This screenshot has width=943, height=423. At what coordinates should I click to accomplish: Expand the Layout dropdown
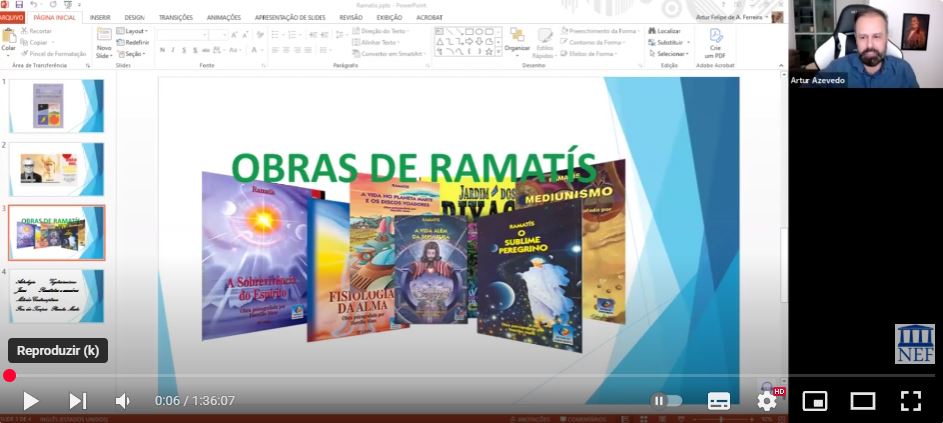[132, 31]
